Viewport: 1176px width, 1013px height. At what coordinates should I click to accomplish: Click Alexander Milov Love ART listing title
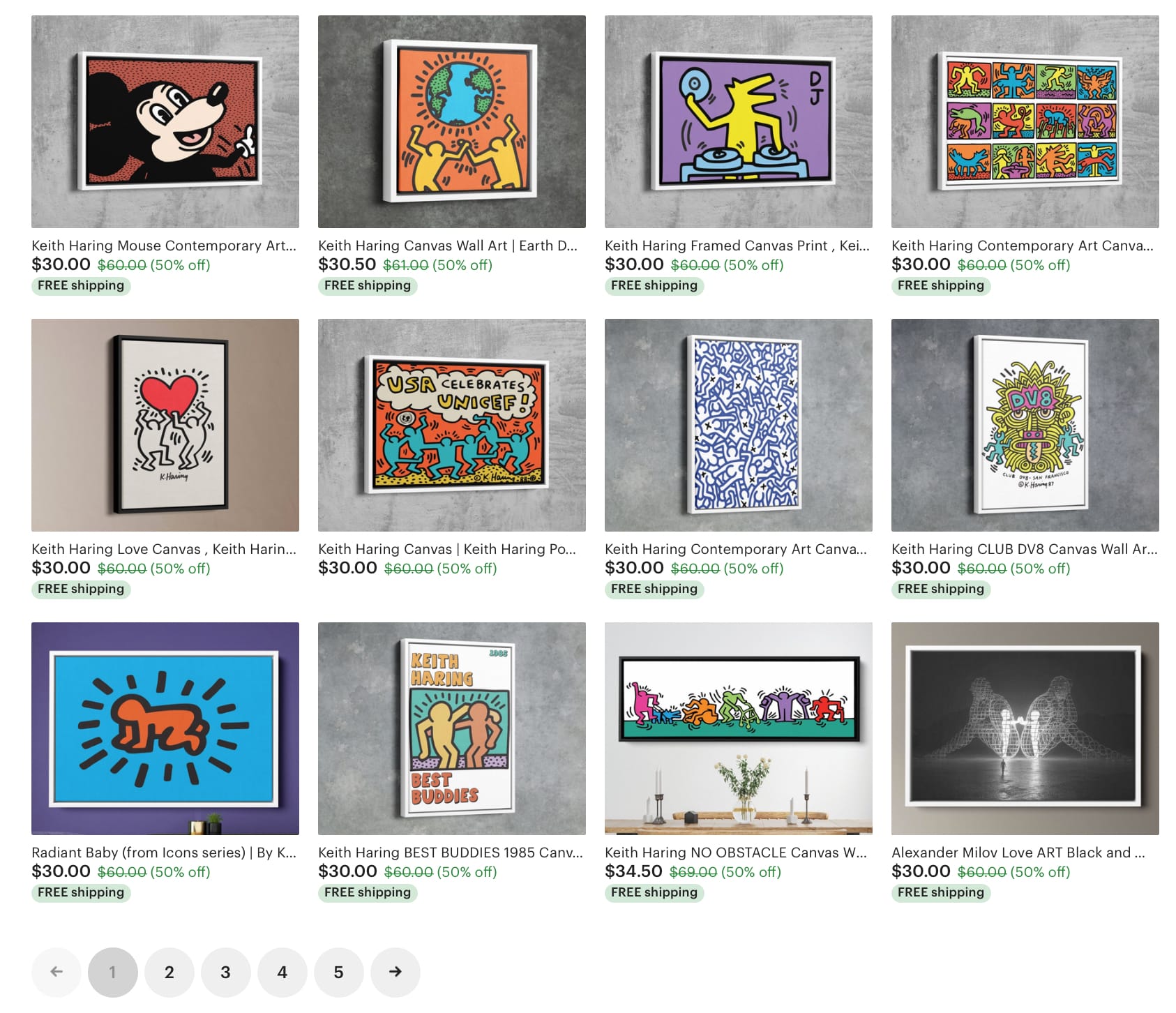pos(1018,853)
